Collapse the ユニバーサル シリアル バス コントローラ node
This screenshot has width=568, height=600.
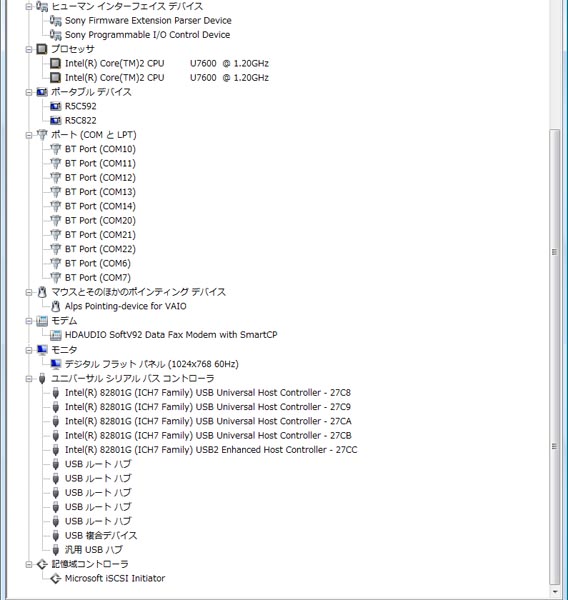point(29,379)
